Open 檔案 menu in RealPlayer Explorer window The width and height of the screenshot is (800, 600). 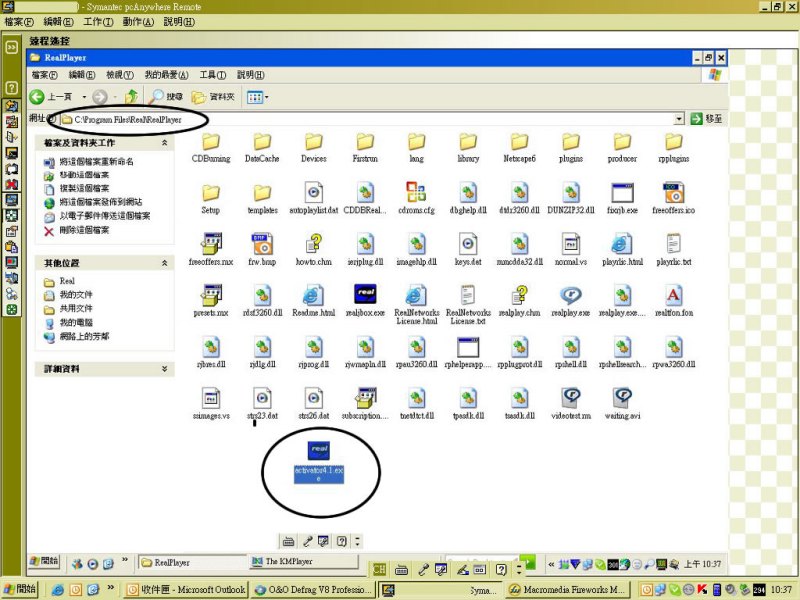coord(44,75)
